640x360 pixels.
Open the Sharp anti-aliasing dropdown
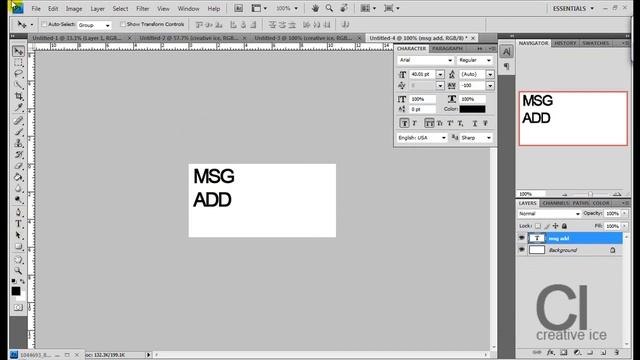(x=476, y=138)
